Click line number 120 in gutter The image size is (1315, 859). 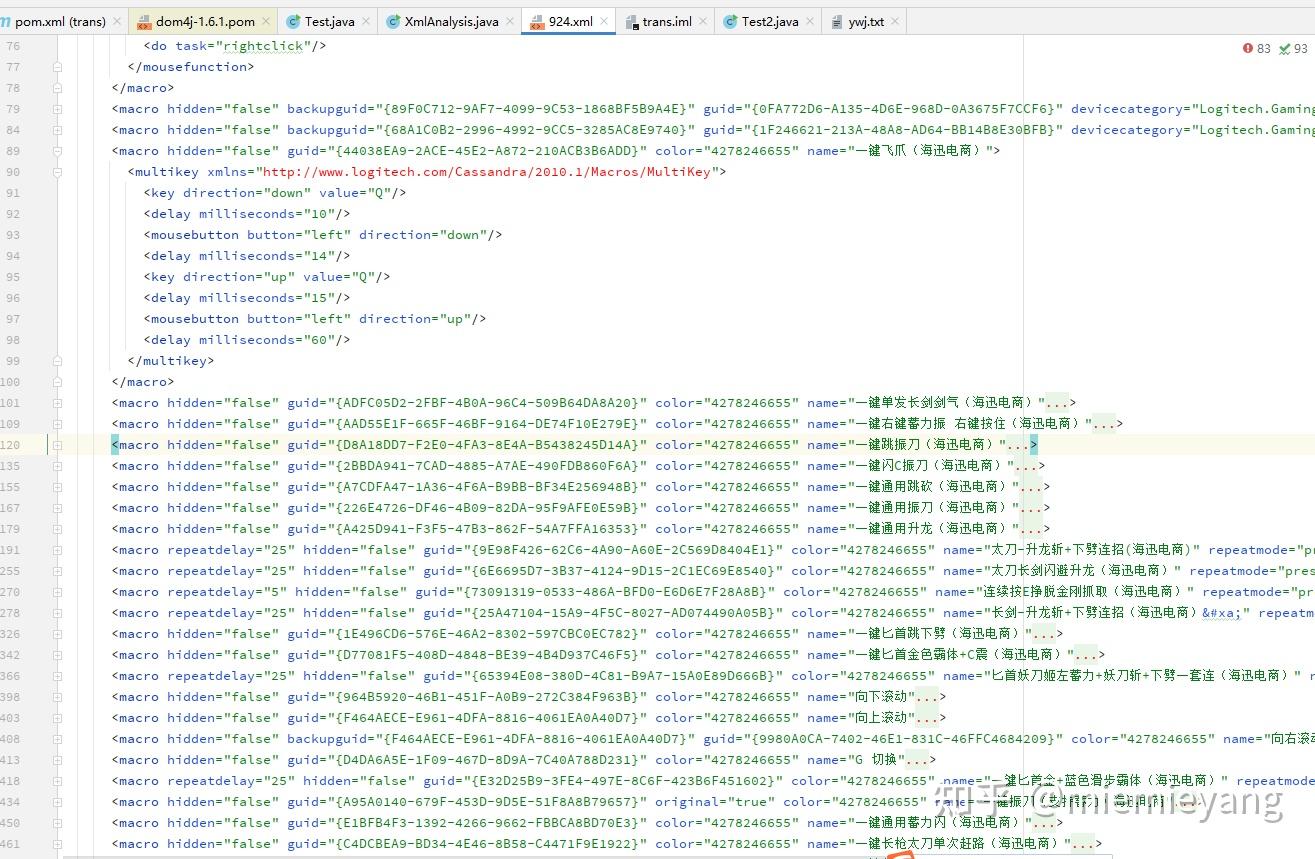pyautogui.click(x=10, y=445)
